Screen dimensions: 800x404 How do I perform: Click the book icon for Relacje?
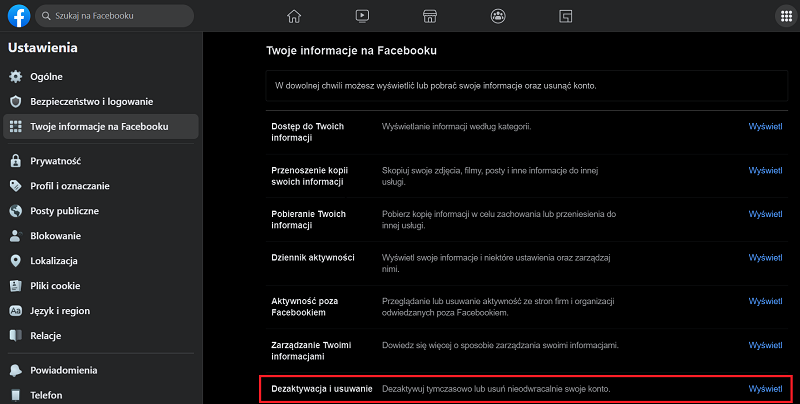[16, 336]
